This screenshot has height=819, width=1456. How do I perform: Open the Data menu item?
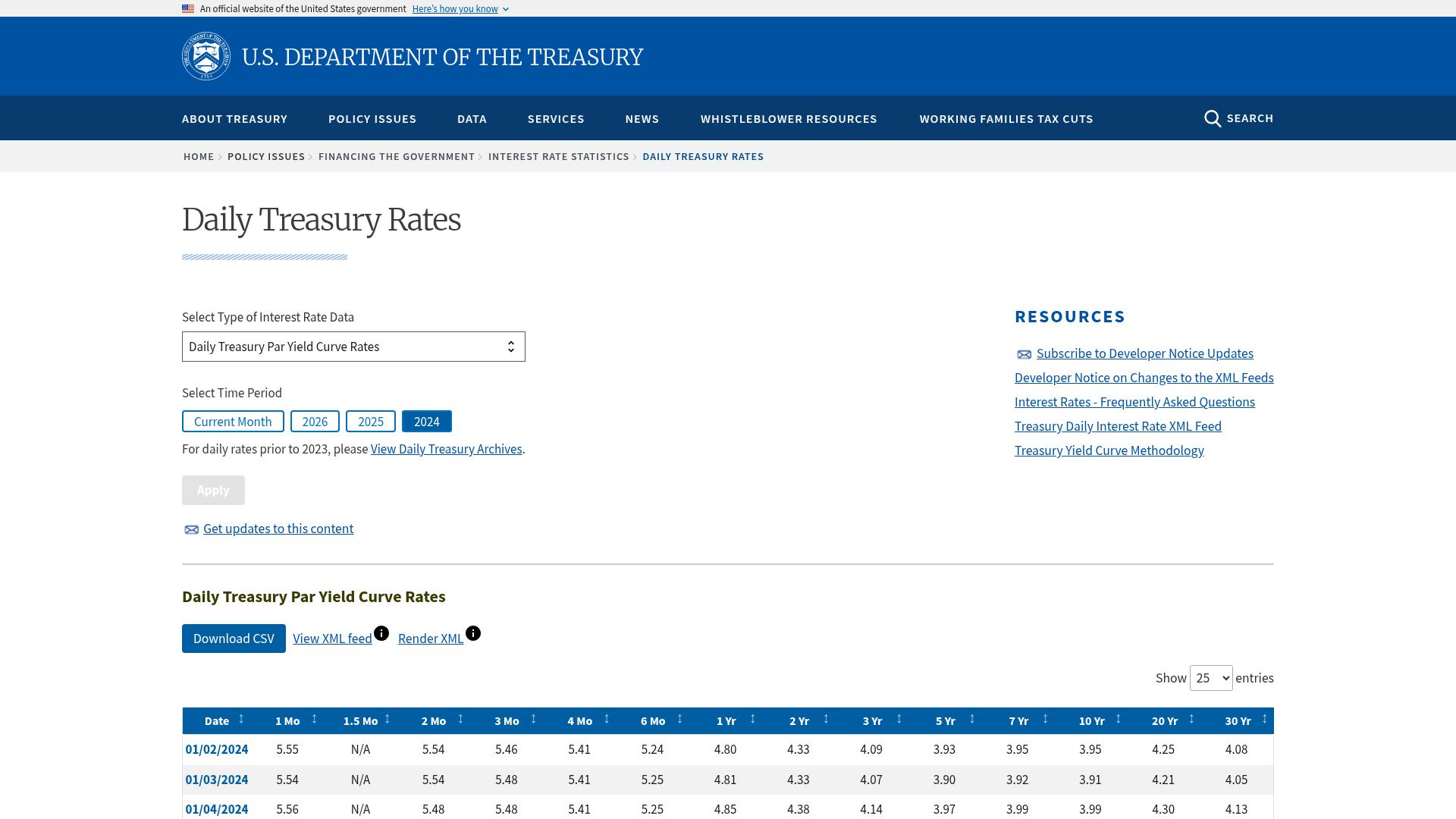(x=472, y=119)
